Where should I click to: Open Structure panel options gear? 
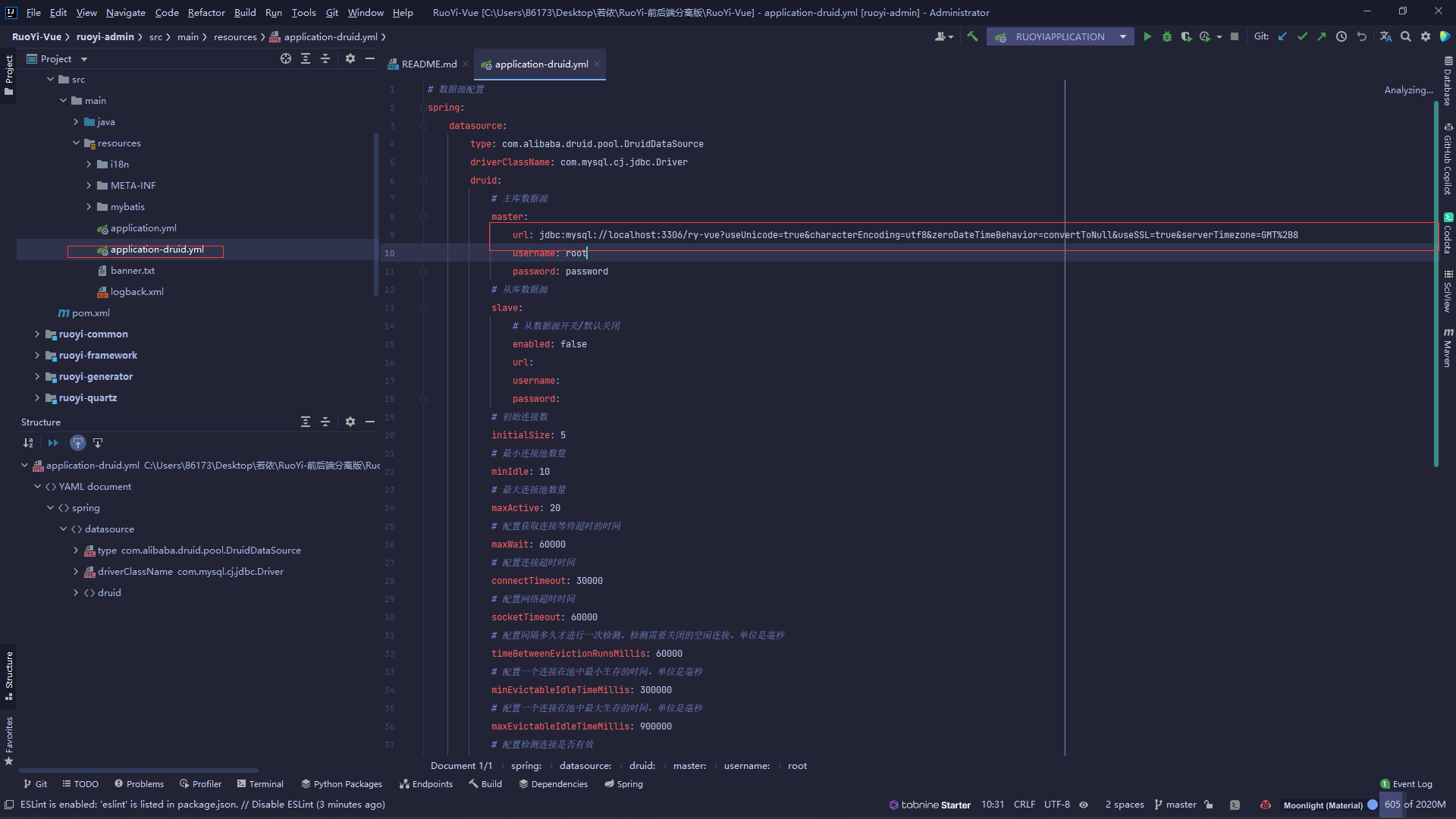coord(350,422)
